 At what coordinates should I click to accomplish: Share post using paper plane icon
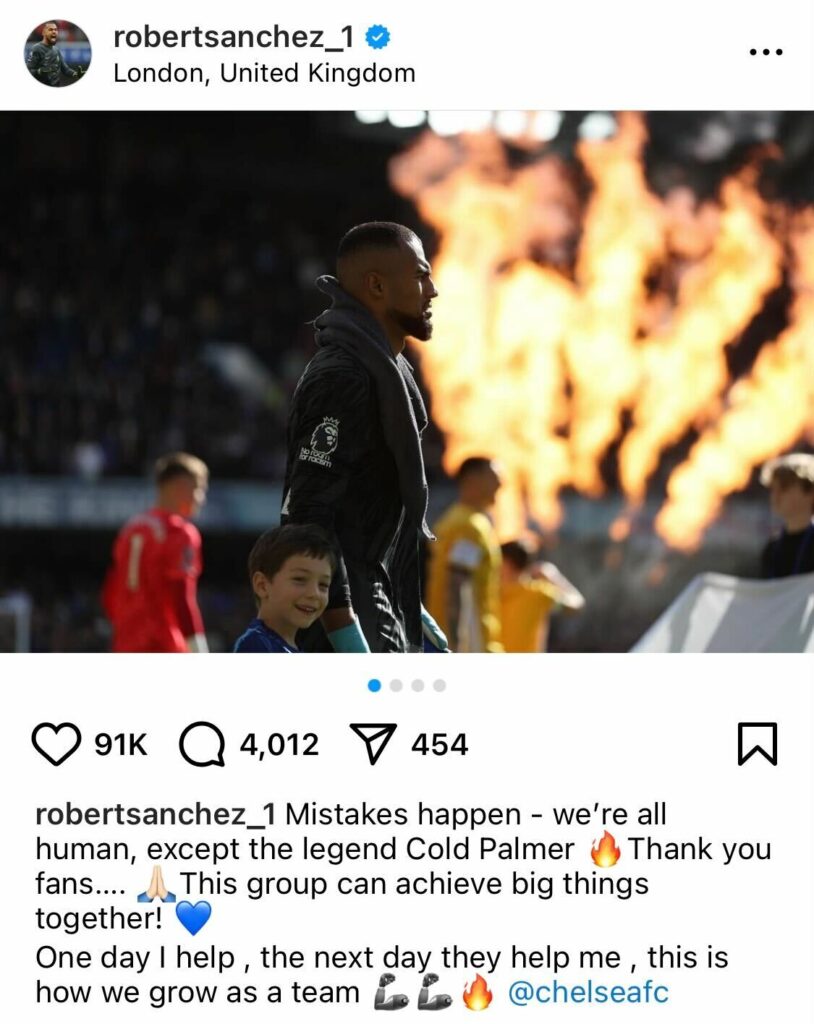(x=374, y=743)
